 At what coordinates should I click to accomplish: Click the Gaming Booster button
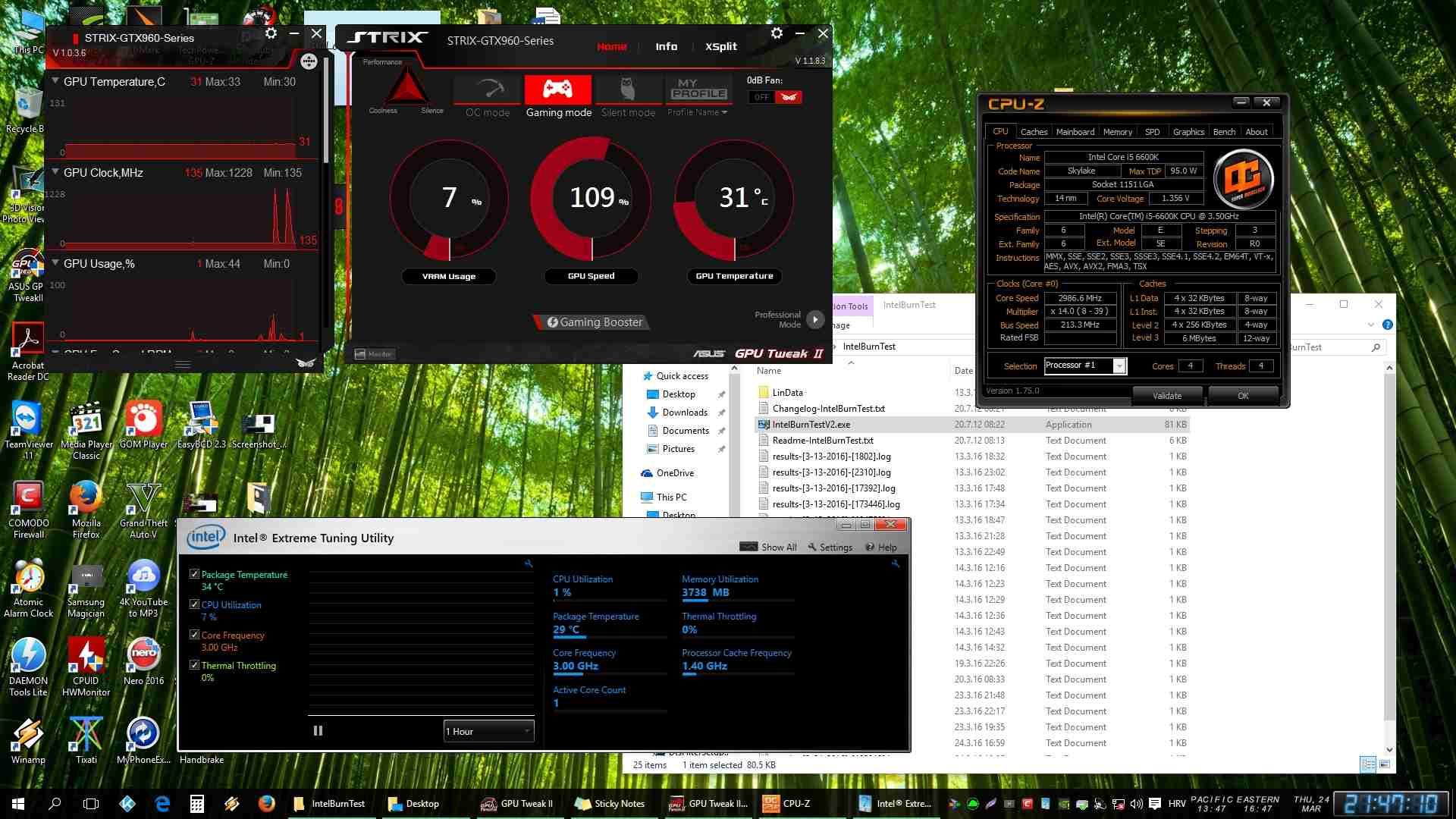click(595, 322)
